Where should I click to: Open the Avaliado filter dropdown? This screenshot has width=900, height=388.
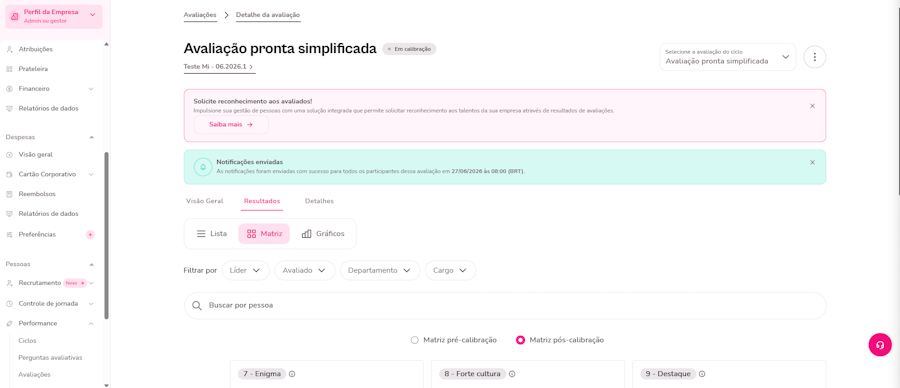[305, 270]
